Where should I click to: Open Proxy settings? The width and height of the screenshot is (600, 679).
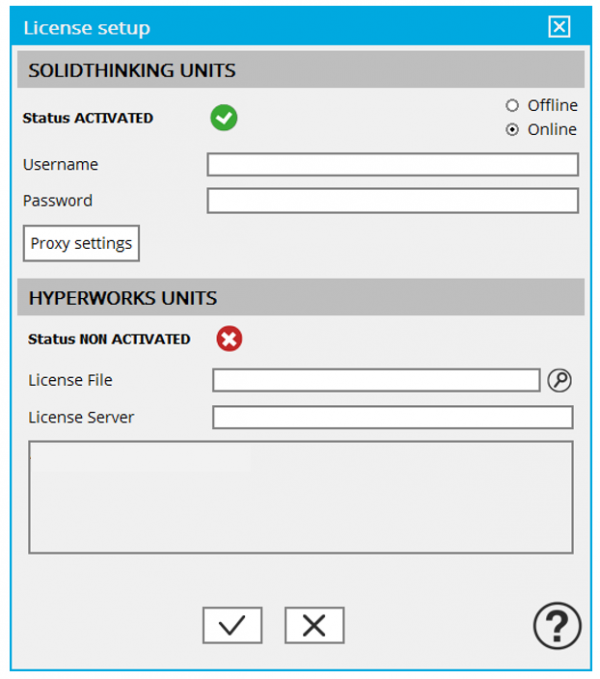pyautogui.click(x=81, y=243)
